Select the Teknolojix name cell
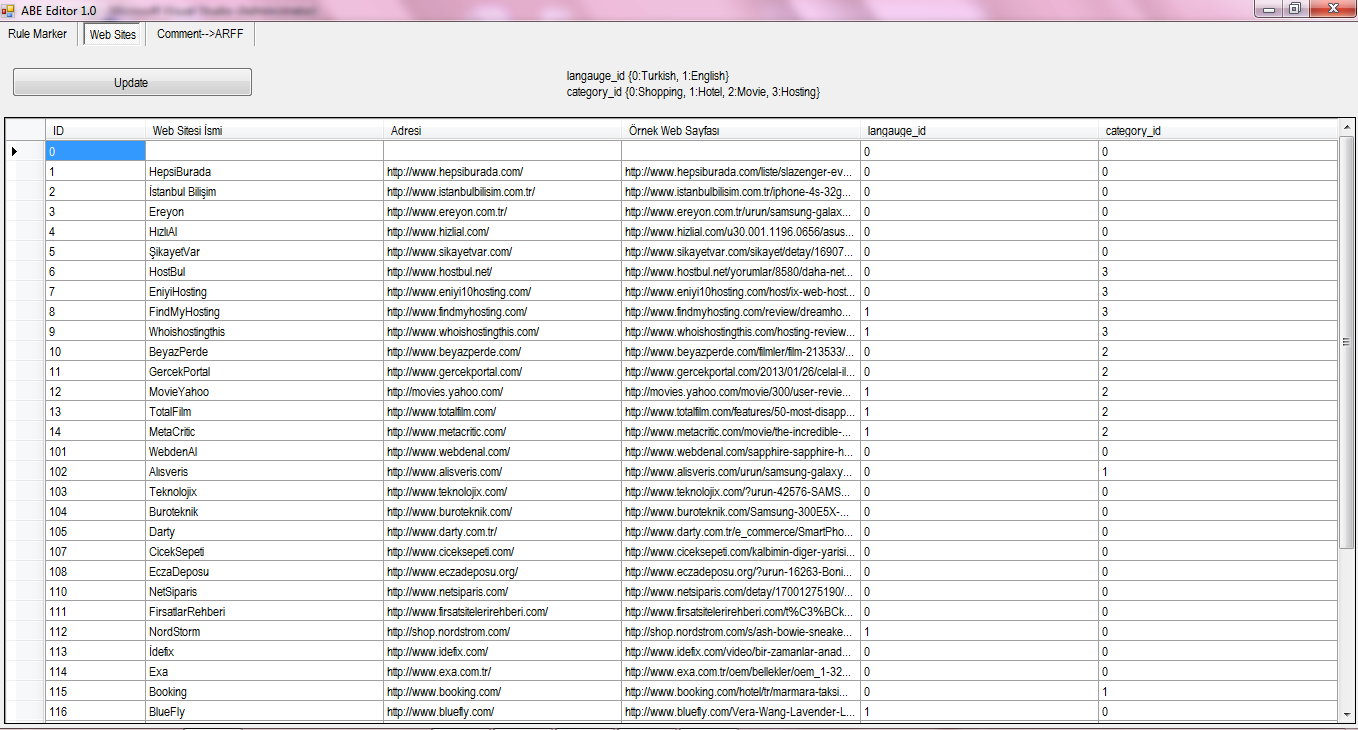The height and width of the screenshot is (730, 1358). click(264, 491)
